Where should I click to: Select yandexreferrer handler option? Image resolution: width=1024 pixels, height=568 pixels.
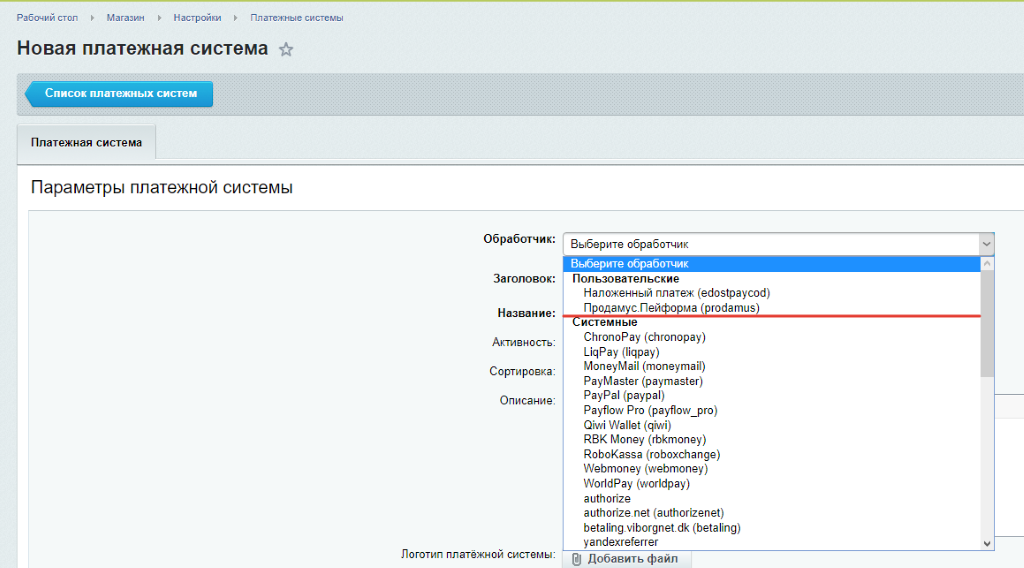click(x=620, y=542)
